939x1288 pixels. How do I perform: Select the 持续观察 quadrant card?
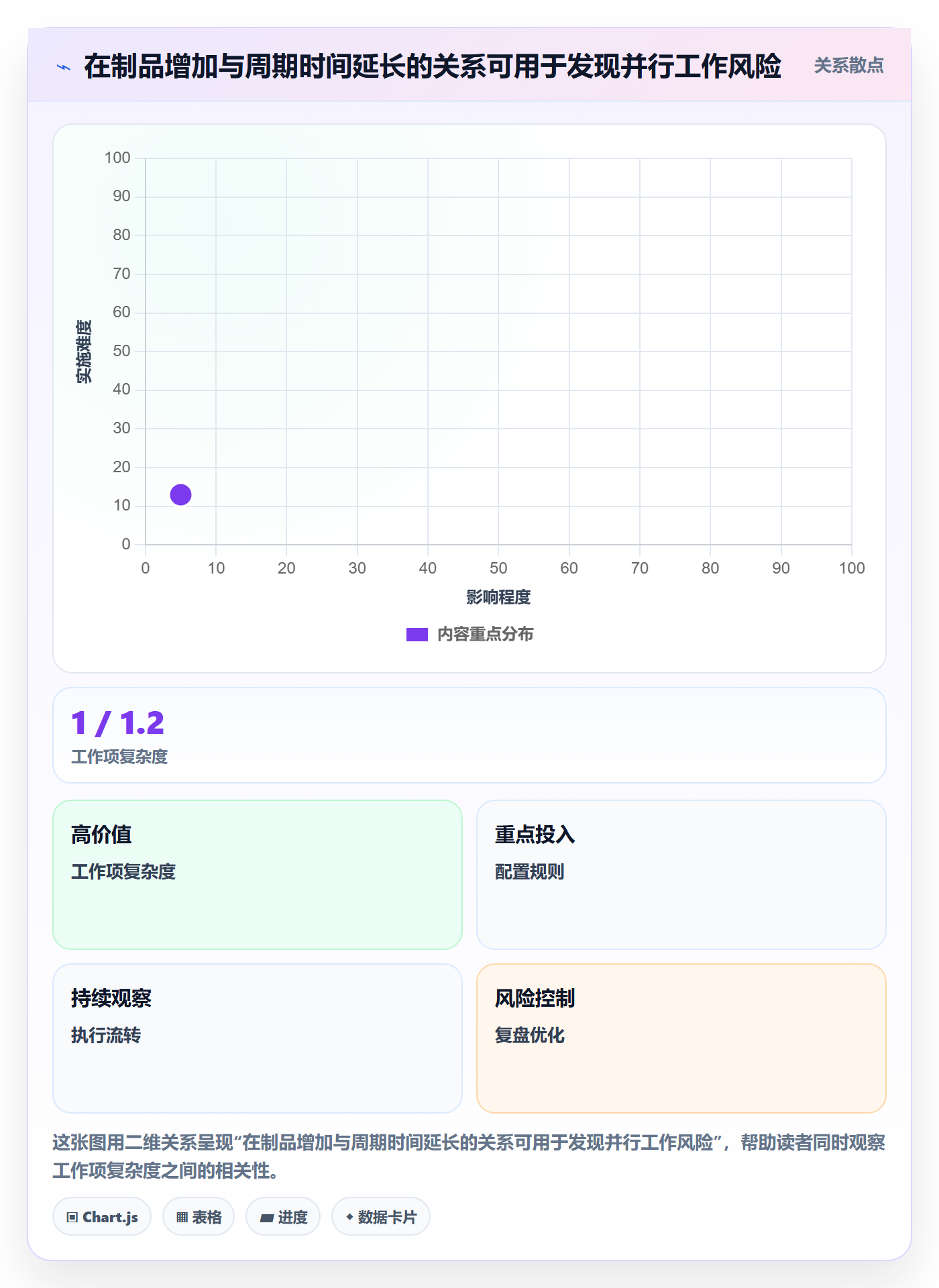coord(258,1038)
